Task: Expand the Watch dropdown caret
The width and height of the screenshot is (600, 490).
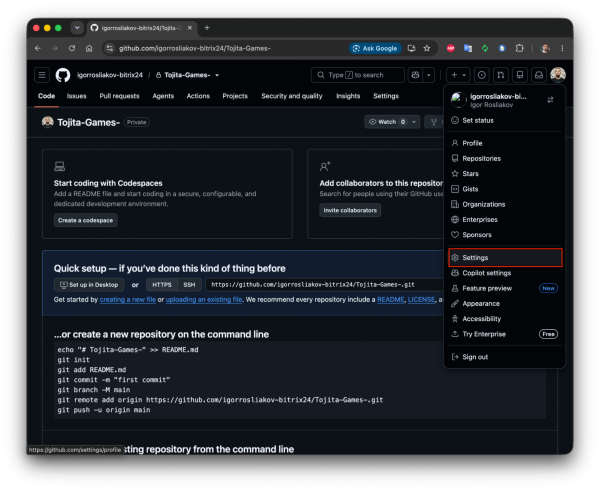Action: click(x=414, y=122)
